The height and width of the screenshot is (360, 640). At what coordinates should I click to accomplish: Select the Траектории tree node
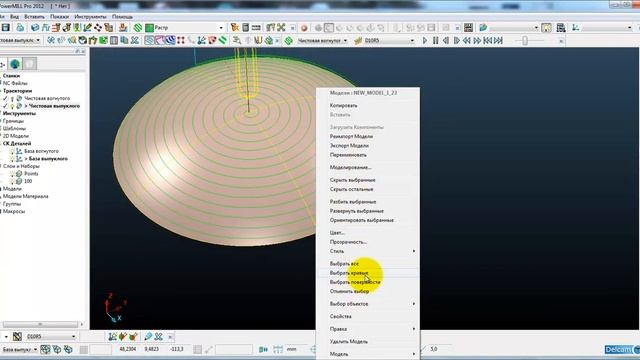(x=17, y=91)
